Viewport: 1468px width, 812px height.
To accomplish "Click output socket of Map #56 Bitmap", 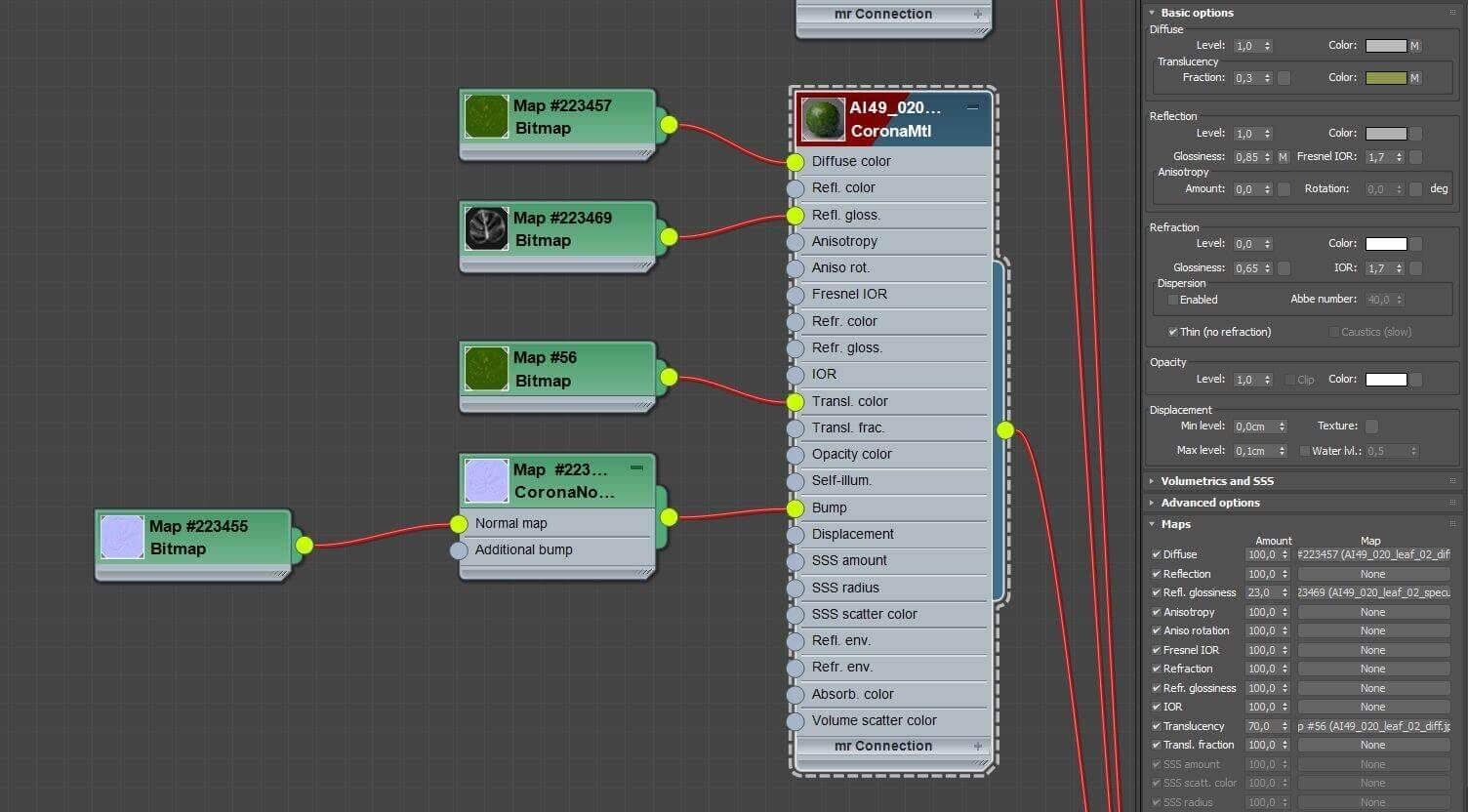I will click(x=669, y=377).
